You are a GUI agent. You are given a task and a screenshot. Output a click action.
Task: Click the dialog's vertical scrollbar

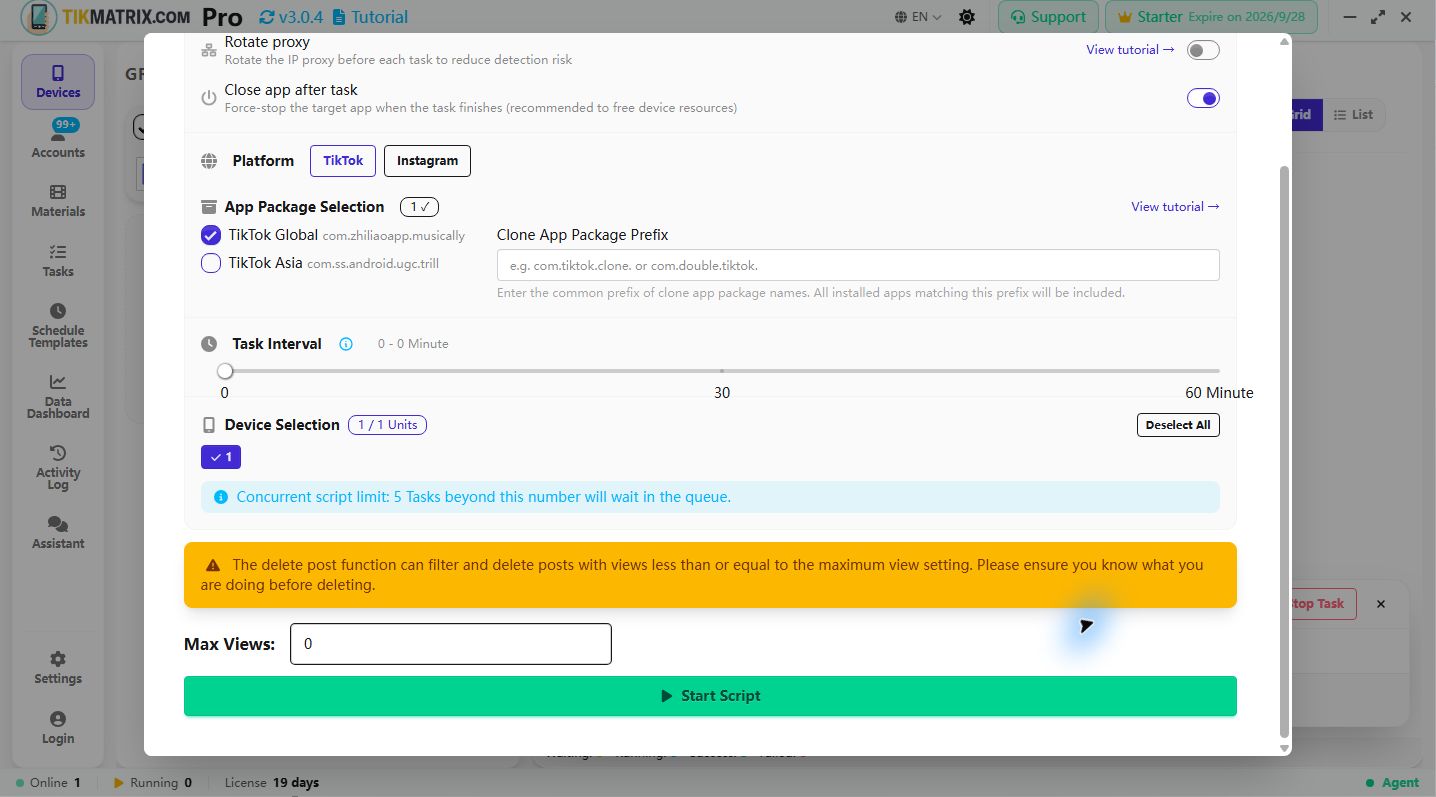coord(1285,450)
